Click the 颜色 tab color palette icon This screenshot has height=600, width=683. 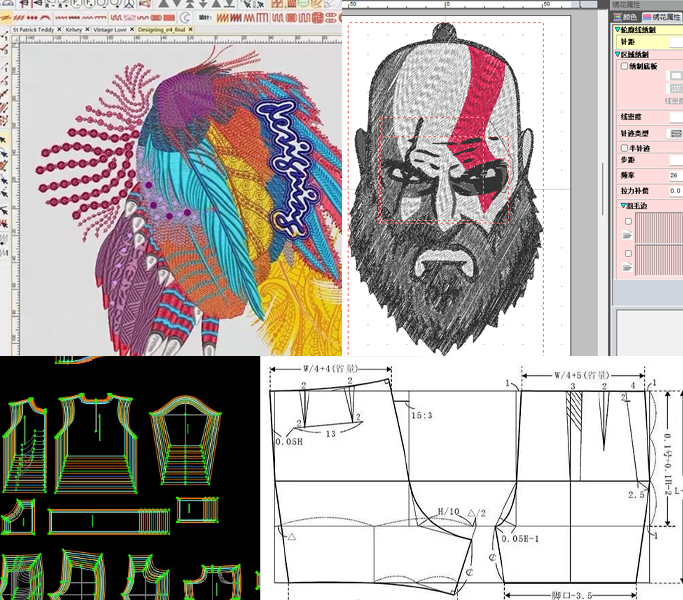pos(617,17)
